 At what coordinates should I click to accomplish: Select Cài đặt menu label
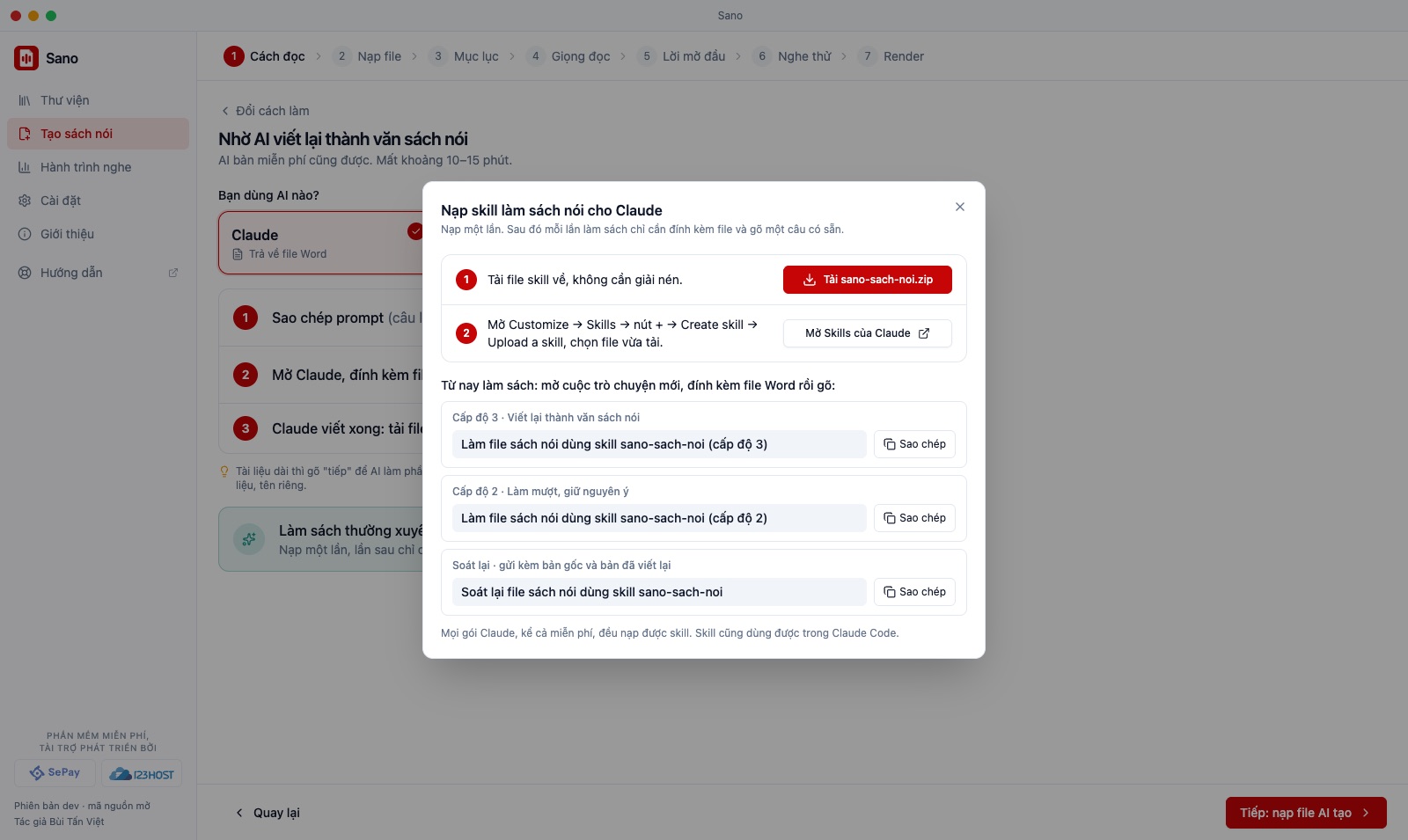[x=61, y=201]
